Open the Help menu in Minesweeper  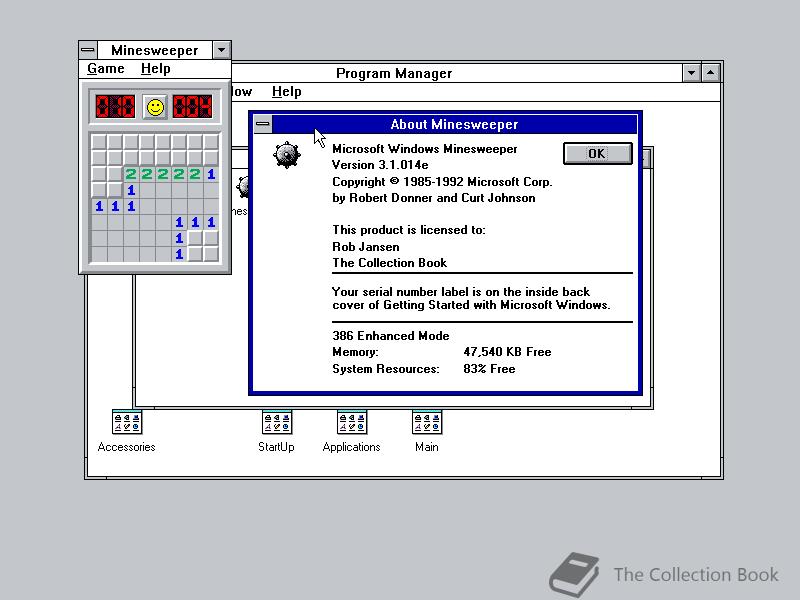tap(156, 68)
